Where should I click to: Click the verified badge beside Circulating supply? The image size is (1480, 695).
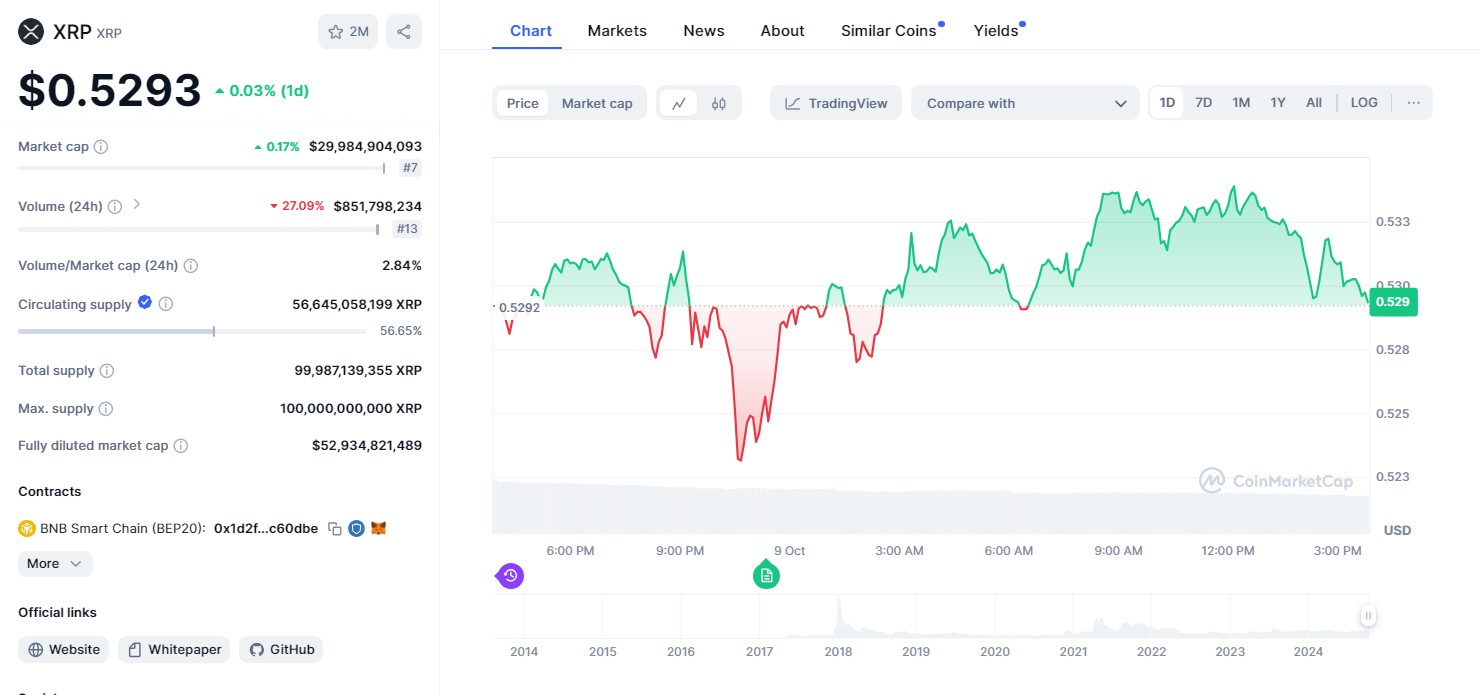[145, 302]
